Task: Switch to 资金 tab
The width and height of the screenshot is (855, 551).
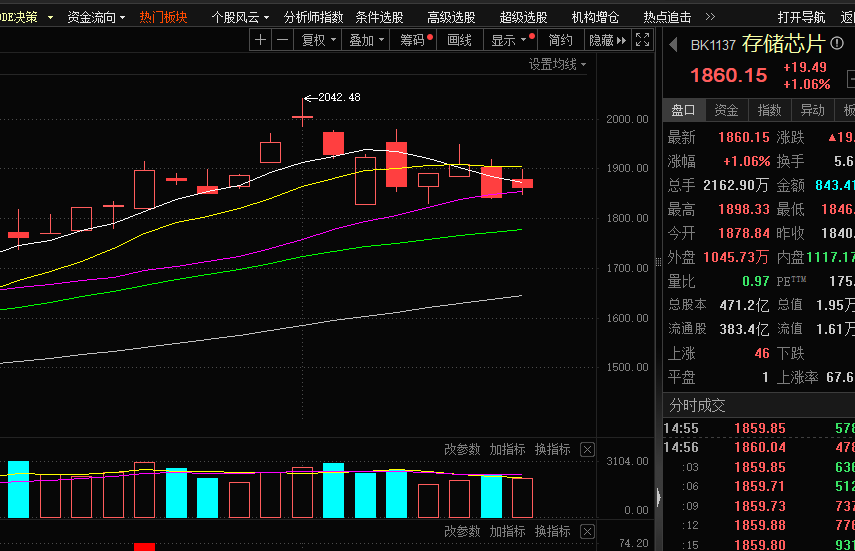Action: 726,110
